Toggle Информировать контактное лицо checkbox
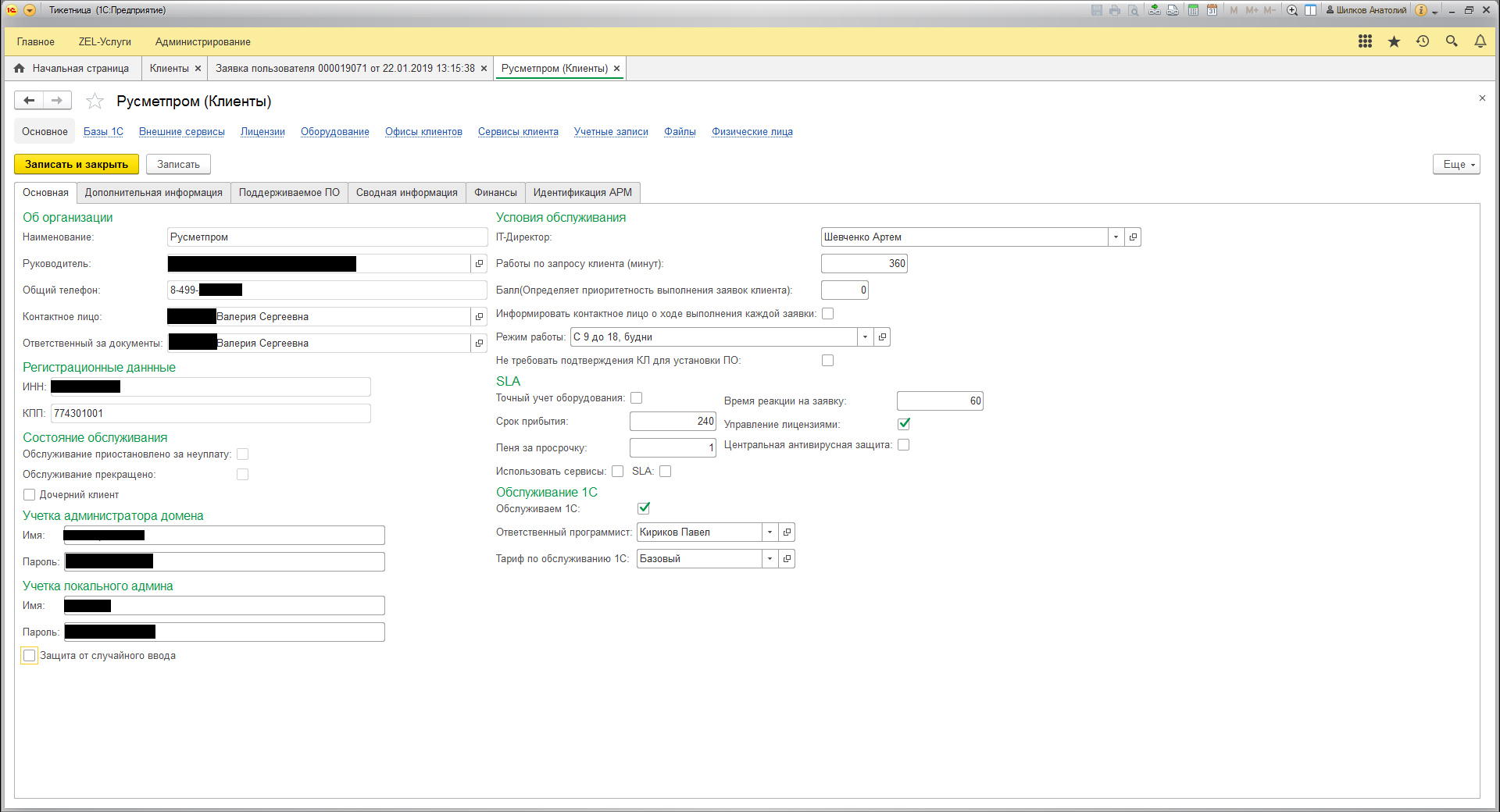This screenshot has height=812, width=1500. click(x=828, y=314)
